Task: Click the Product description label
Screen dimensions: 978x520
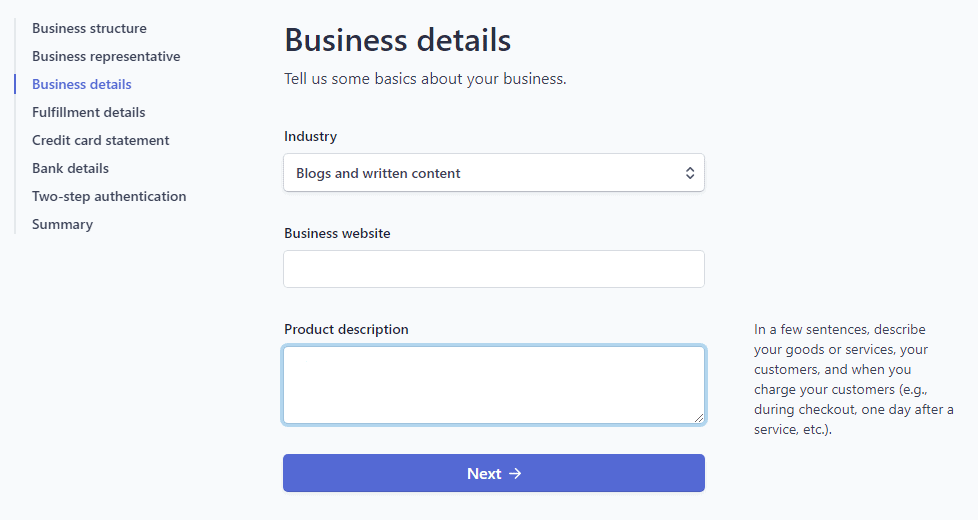Action: pos(346,329)
